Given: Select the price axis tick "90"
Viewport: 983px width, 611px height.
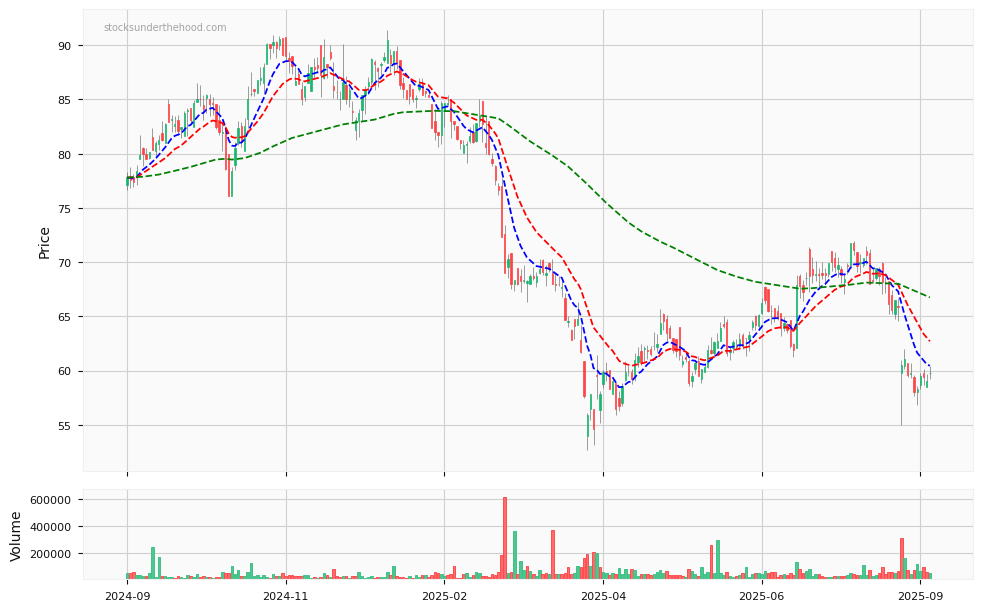Looking at the screenshot, I should click(x=65, y=46).
